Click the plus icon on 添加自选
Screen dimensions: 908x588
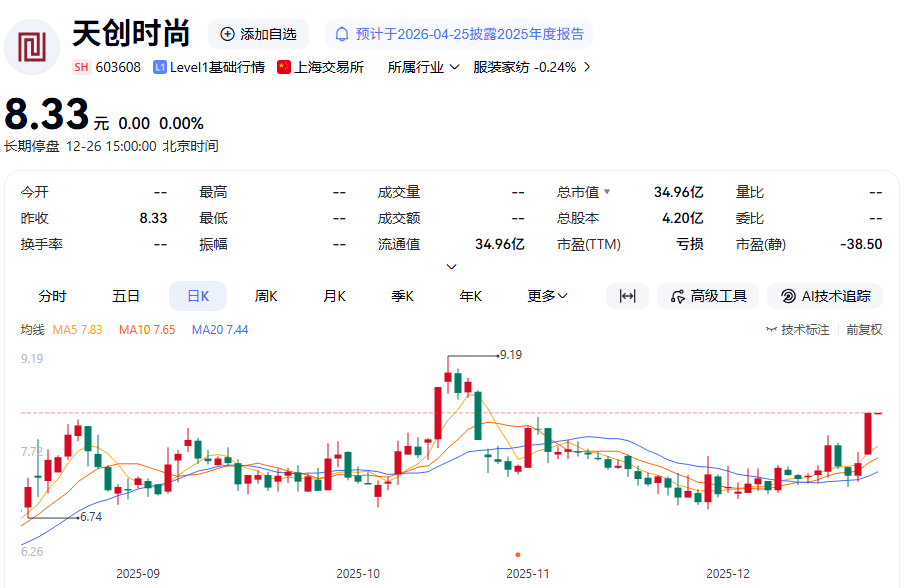pyautogui.click(x=228, y=33)
